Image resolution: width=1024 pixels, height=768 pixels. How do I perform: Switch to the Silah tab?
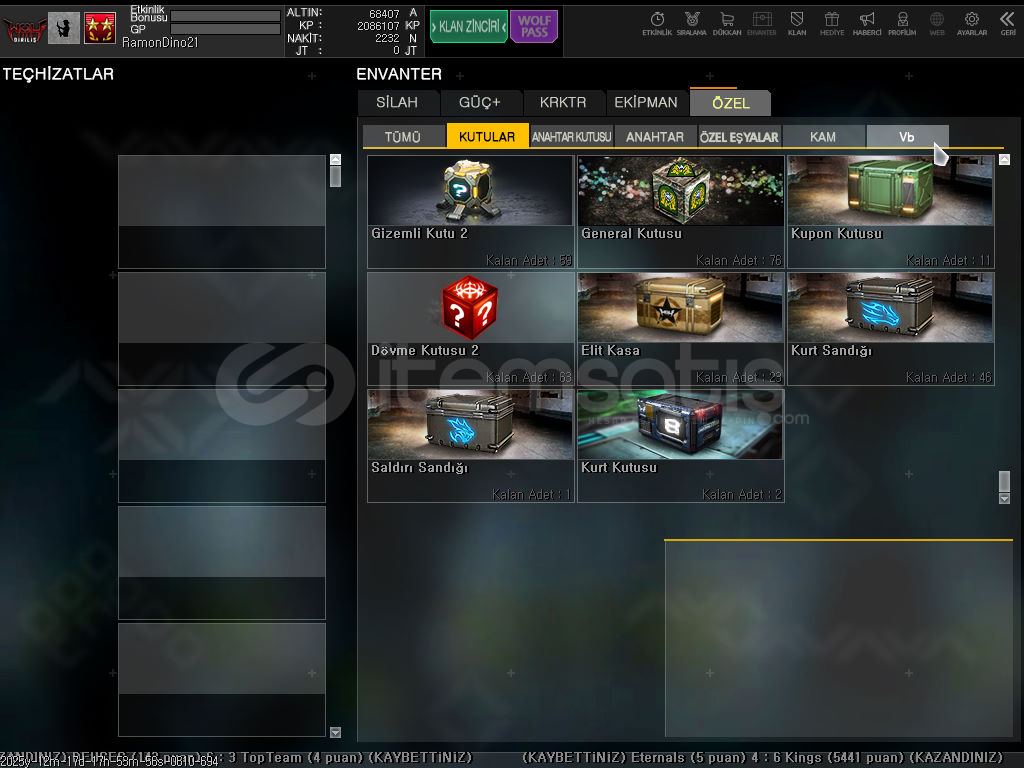tap(398, 103)
